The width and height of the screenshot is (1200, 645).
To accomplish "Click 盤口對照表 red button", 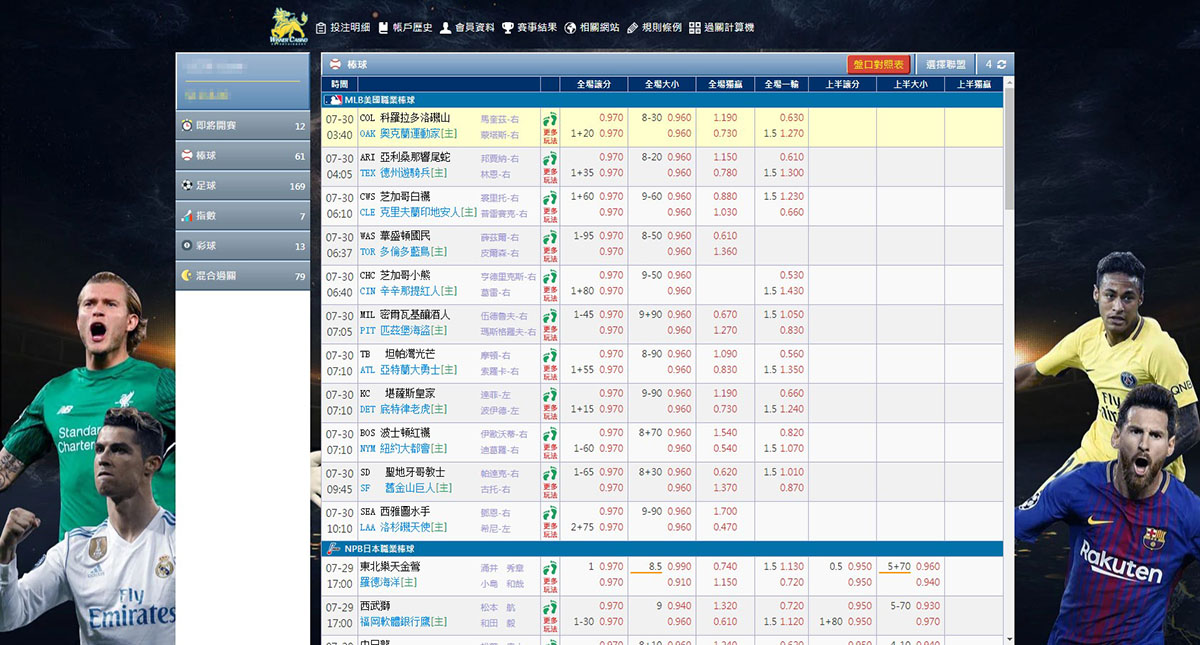I will click(878, 64).
